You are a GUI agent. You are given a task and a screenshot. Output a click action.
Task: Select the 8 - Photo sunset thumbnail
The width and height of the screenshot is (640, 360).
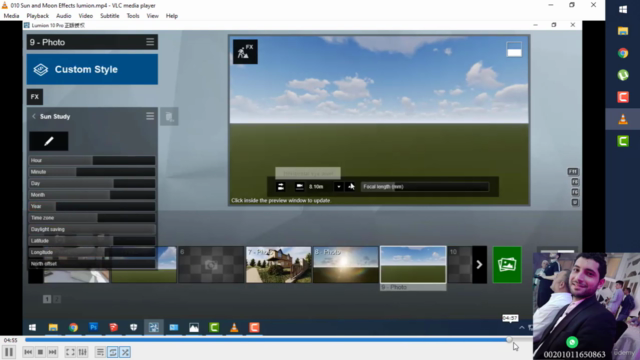pos(346,264)
